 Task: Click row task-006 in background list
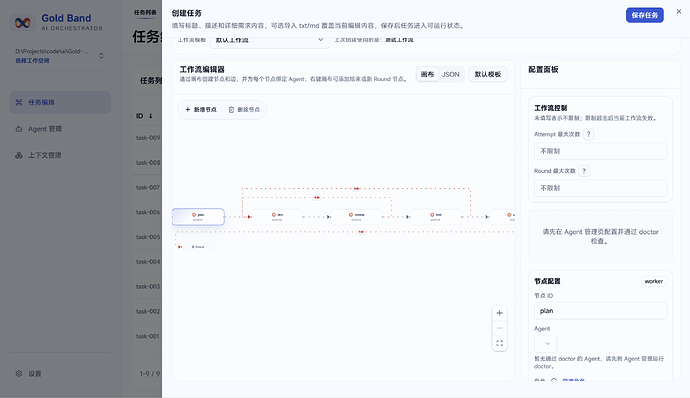(x=148, y=212)
